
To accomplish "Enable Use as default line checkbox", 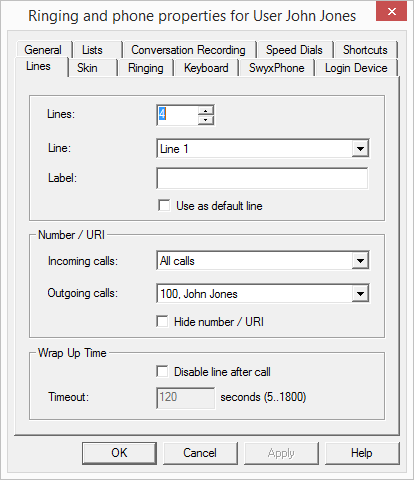I will coord(164,205).
